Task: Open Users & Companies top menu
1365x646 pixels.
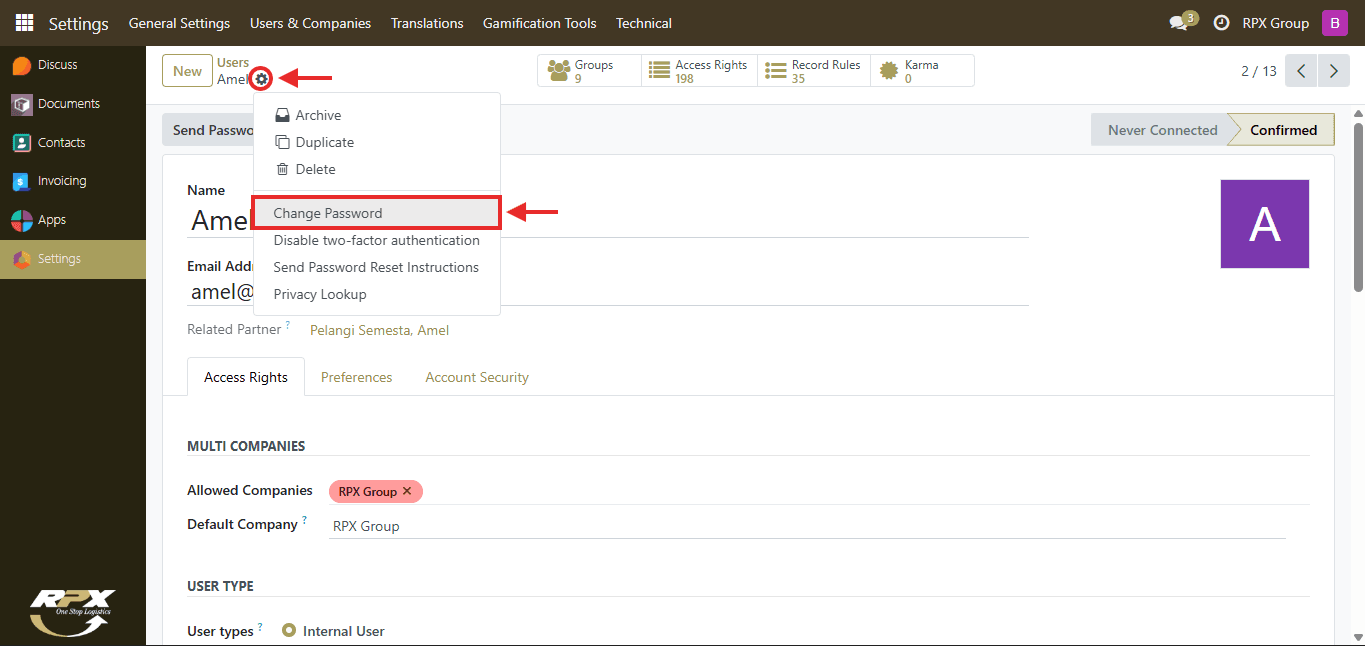Action: [310, 23]
